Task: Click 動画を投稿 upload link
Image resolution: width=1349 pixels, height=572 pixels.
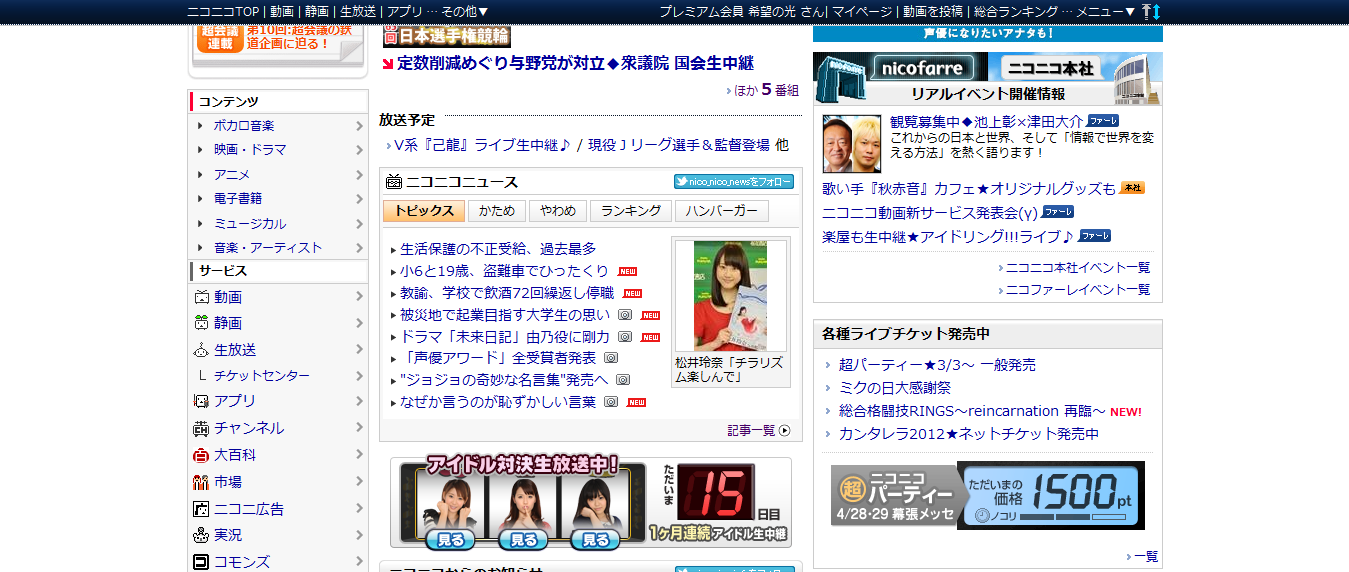Action: point(933,11)
